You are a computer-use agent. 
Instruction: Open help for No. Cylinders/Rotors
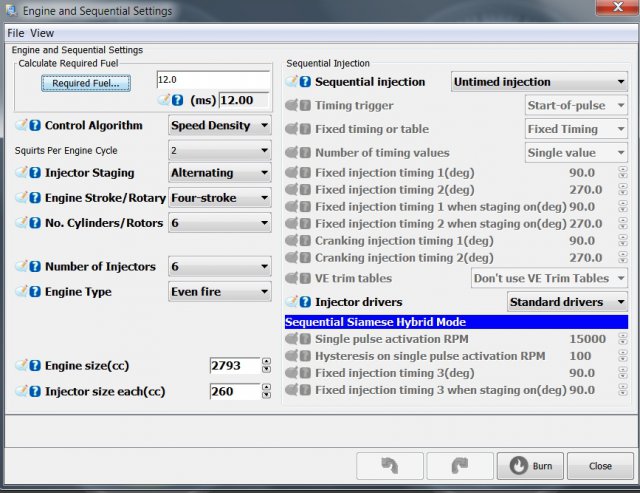pyautogui.click(x=35, y=223)
